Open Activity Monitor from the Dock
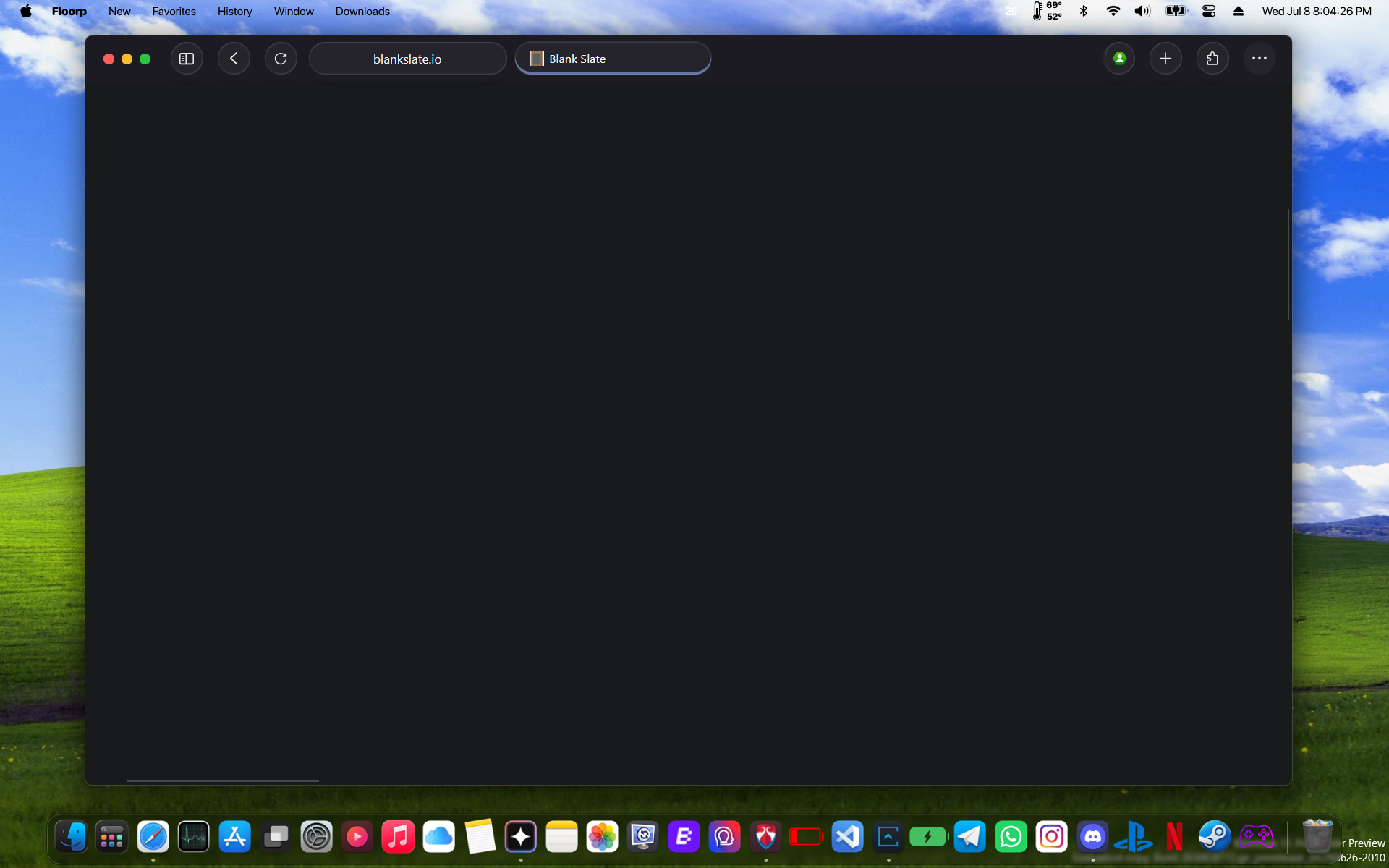This screenshot has width=1389, height=868. (x=193, y=837)
